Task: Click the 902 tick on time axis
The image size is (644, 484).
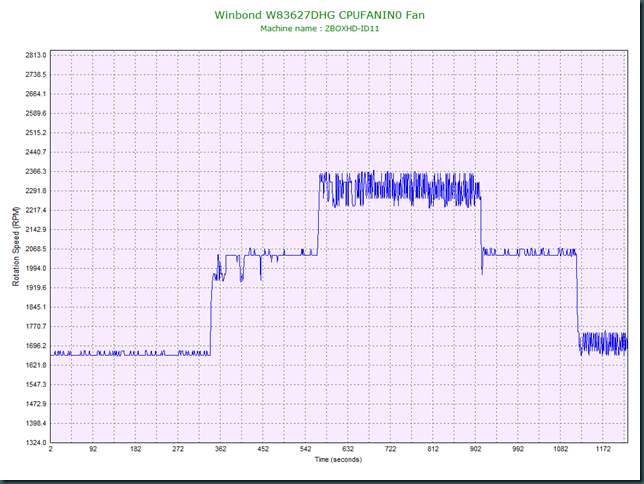Action: (x=476, y=449)
